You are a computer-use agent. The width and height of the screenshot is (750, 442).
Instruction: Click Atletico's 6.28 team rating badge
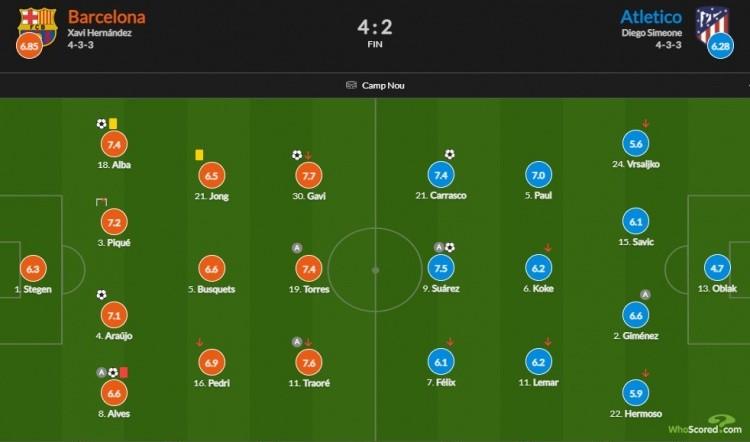pyautogui.click(x=720, y=45)
